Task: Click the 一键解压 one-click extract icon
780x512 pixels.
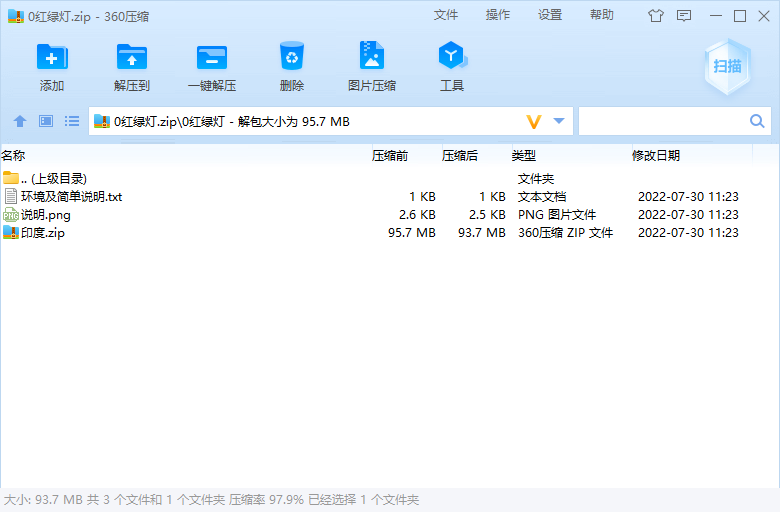Action: click(x=212, y=58)
